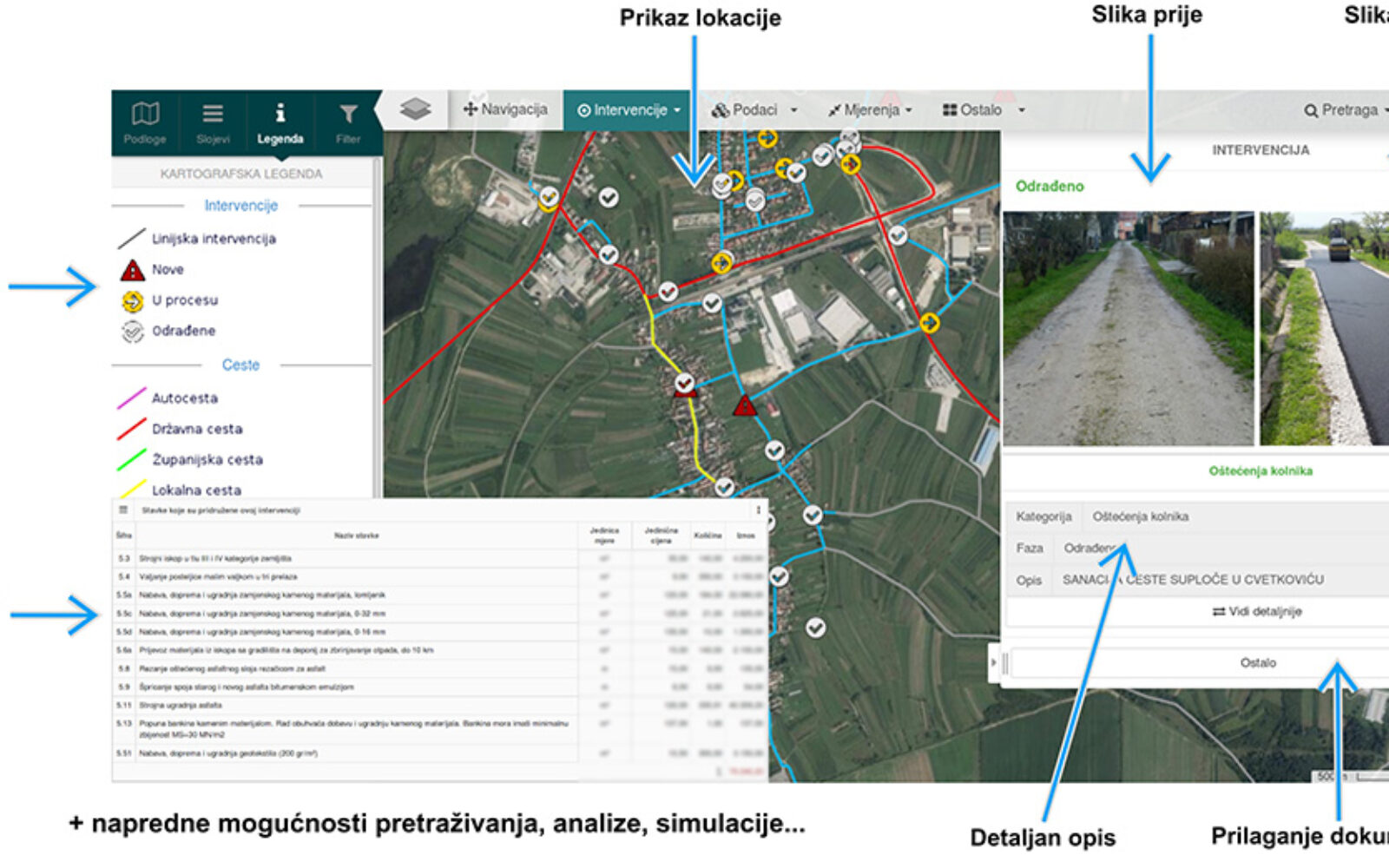Open the Podloge basemap panel
1389x868 pixels.
(145, 122)
